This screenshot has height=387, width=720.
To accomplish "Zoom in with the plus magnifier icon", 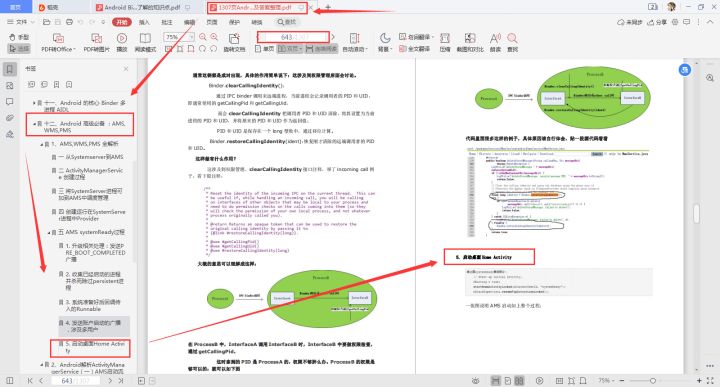I will point(214,37).
